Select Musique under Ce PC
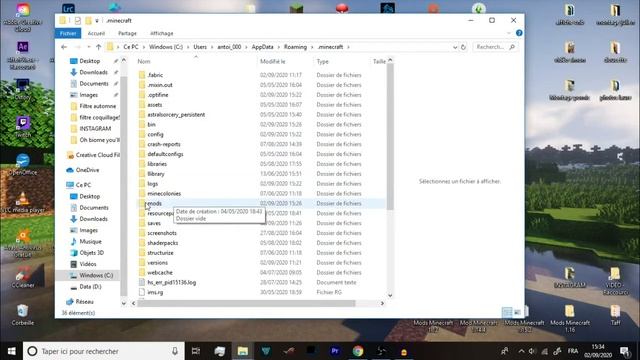Image resolution: width=640 pixels, height=360 pixels. click(x=90, y=242)
